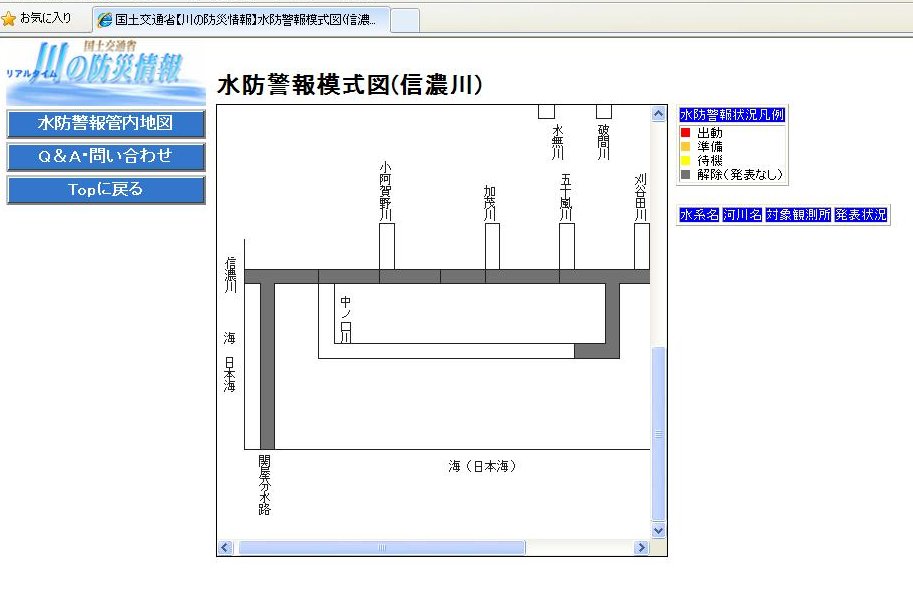Open a new blank browser tab
This screenshot has height=608, width=913.
(404, 20)
